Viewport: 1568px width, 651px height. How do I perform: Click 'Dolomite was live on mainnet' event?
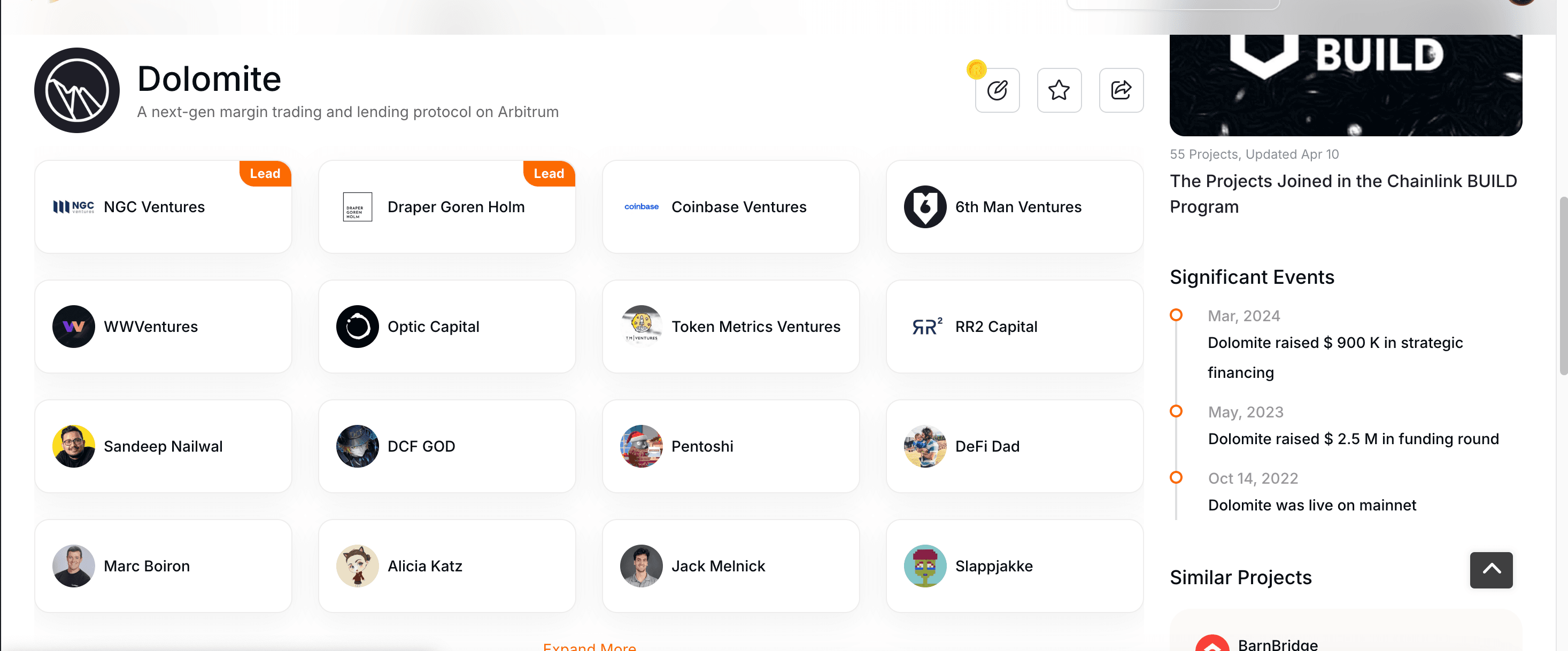1312,505
